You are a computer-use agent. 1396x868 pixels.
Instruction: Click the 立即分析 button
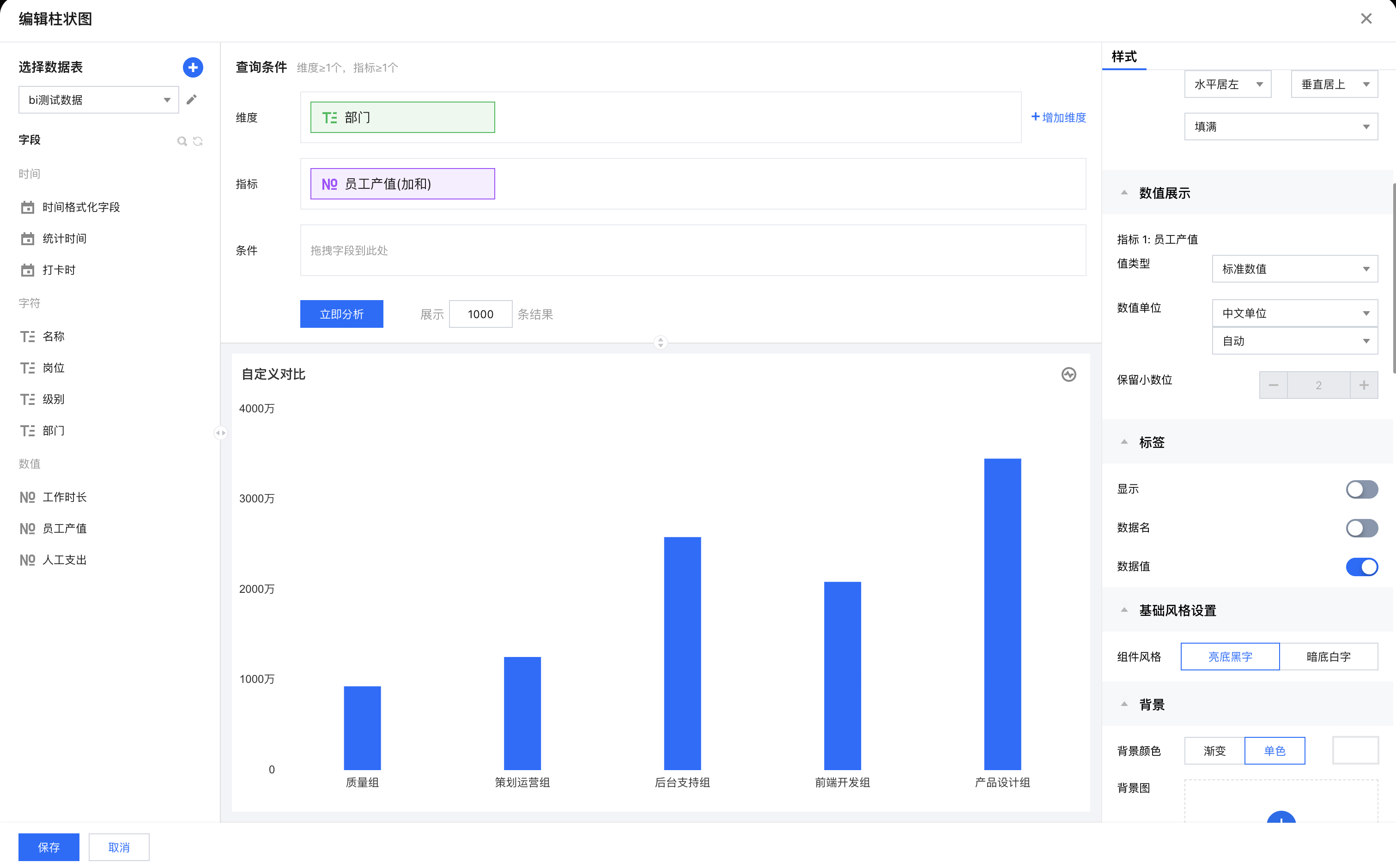341,314
